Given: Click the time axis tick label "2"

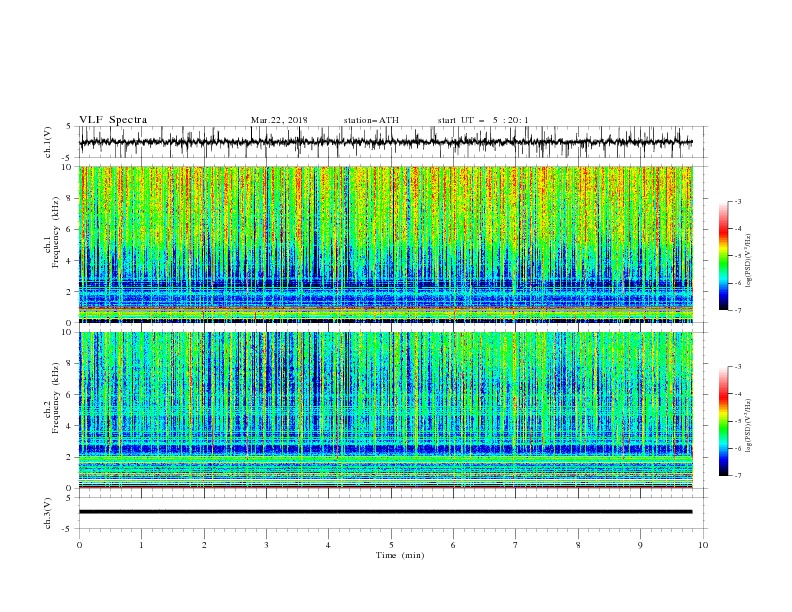Looking at the screenshot, I should pos(204,545).
